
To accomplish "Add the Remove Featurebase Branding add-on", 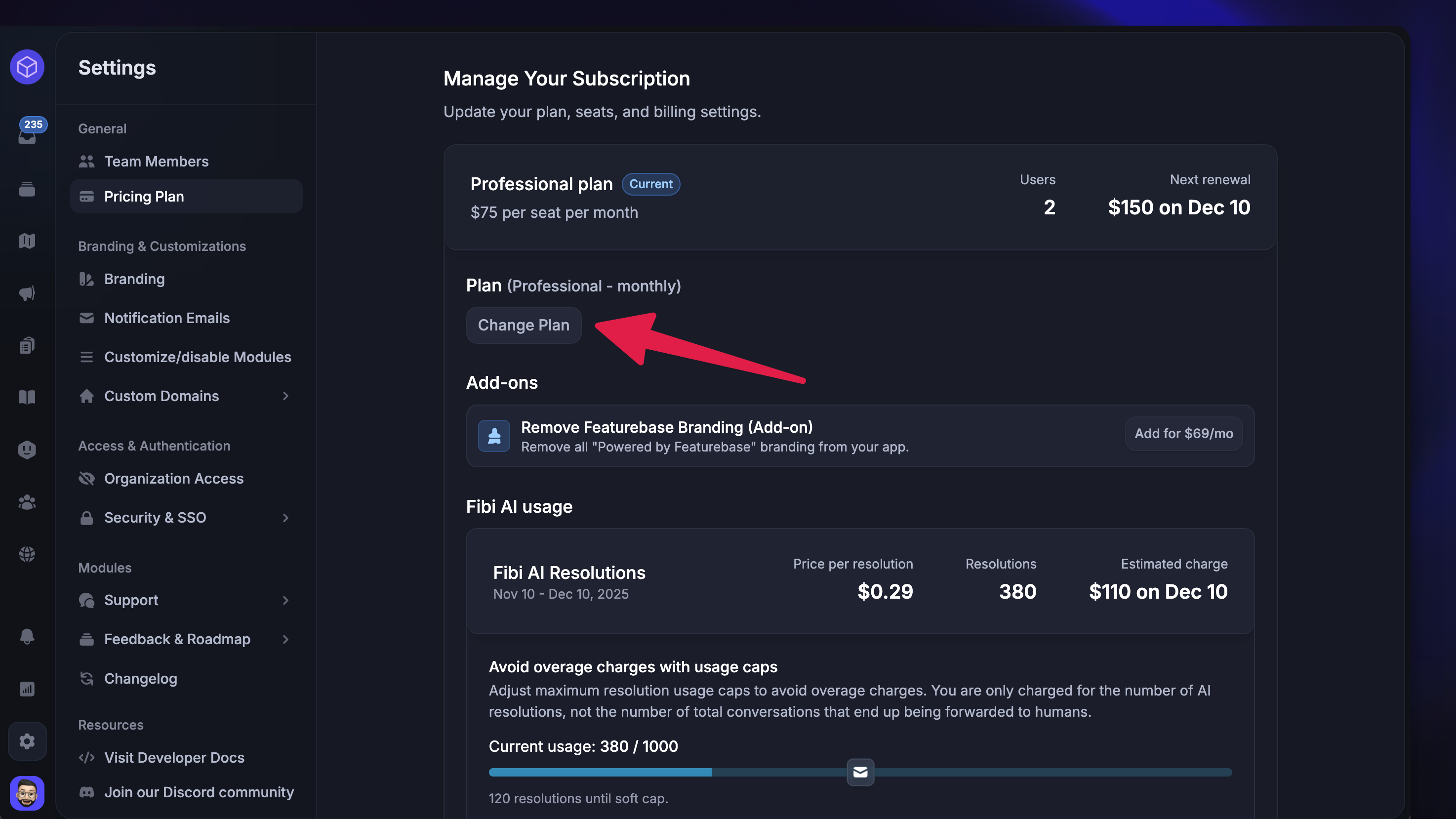I will tap(1183, 434).
